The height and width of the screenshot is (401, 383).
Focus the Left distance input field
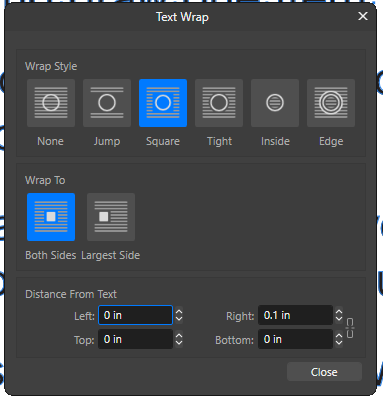pos(135,315)
